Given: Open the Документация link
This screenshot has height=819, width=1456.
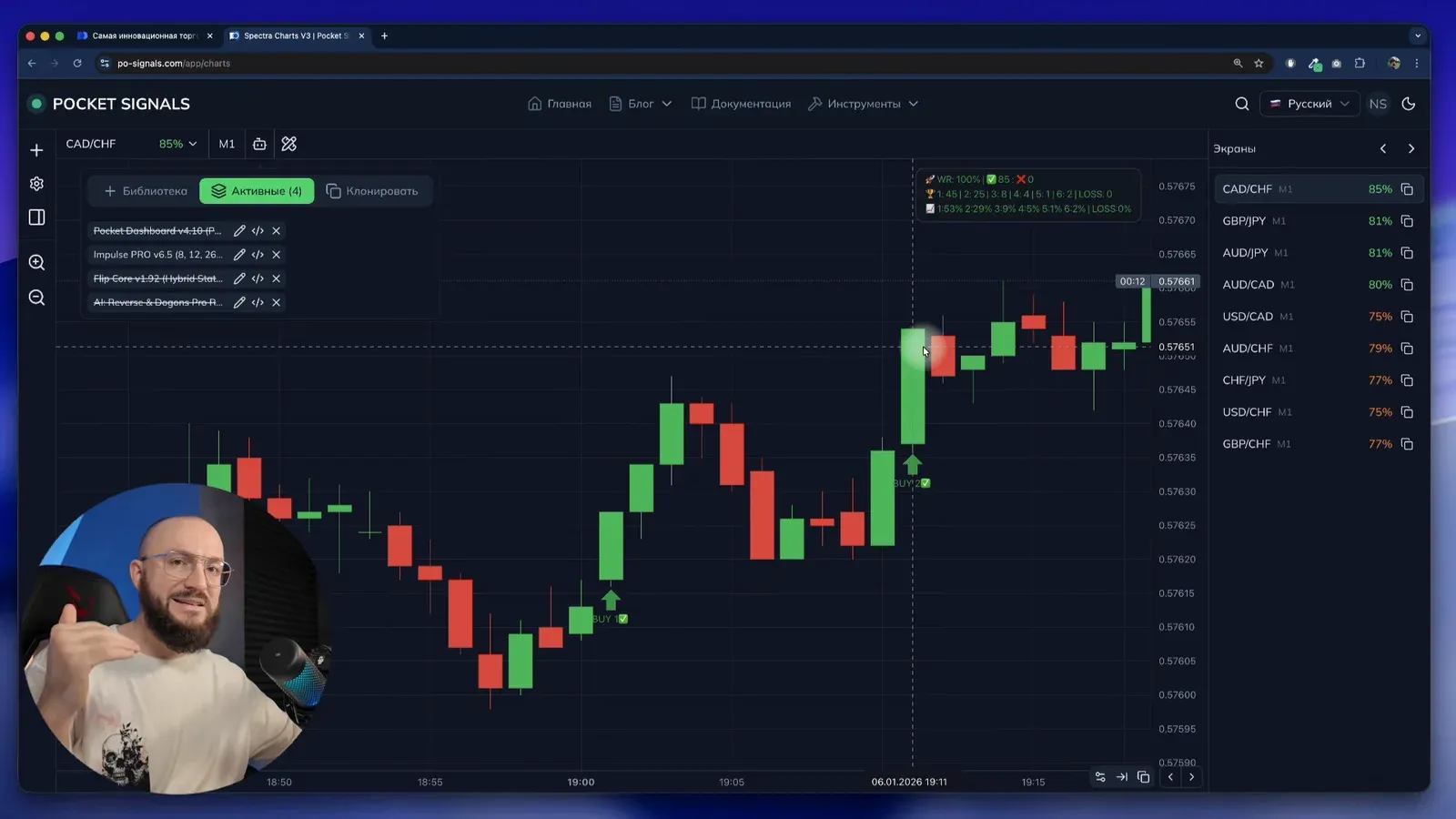Looking at the screenshot, I should click(x=741, y=104).
